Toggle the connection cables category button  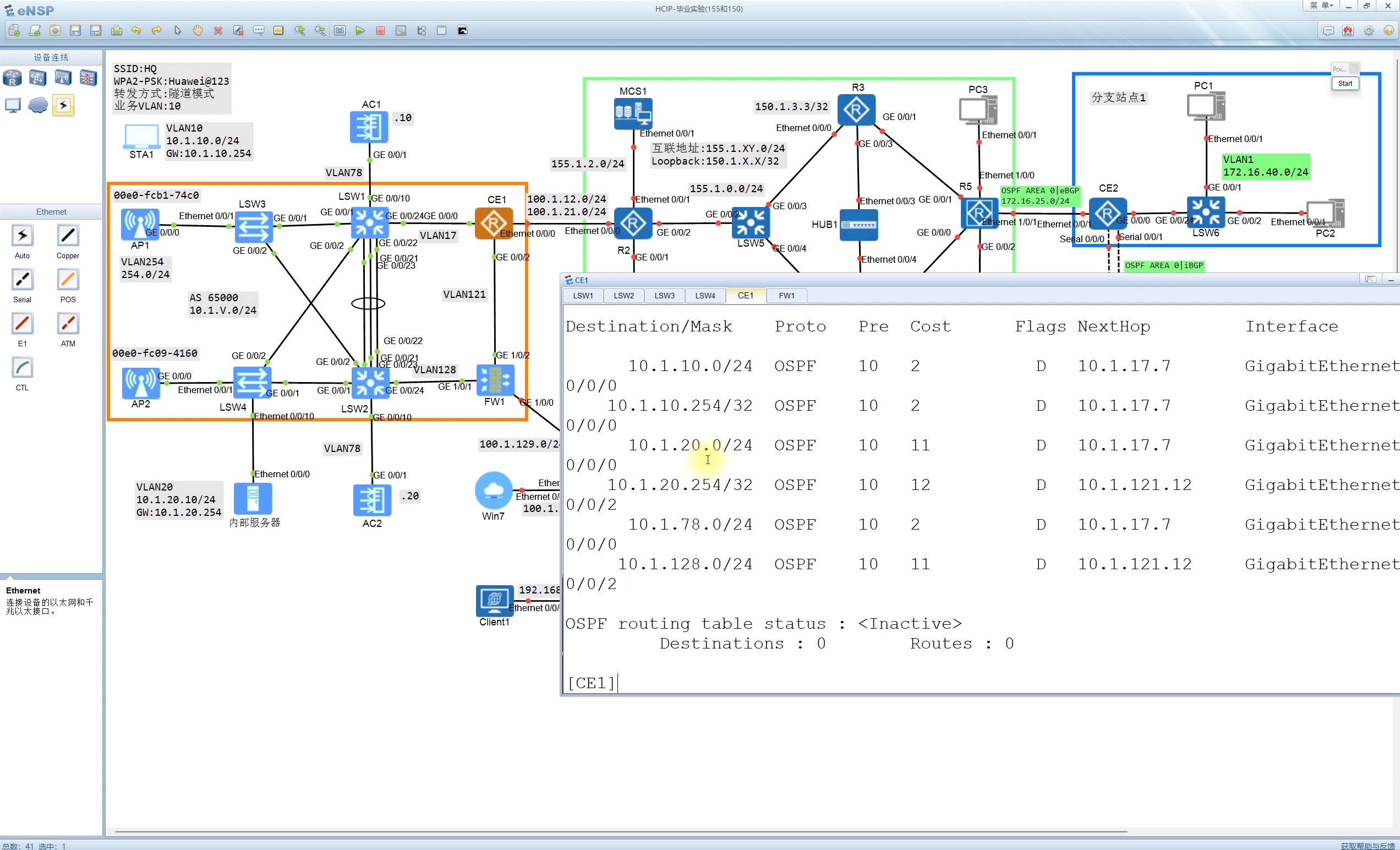pos(63,105)
